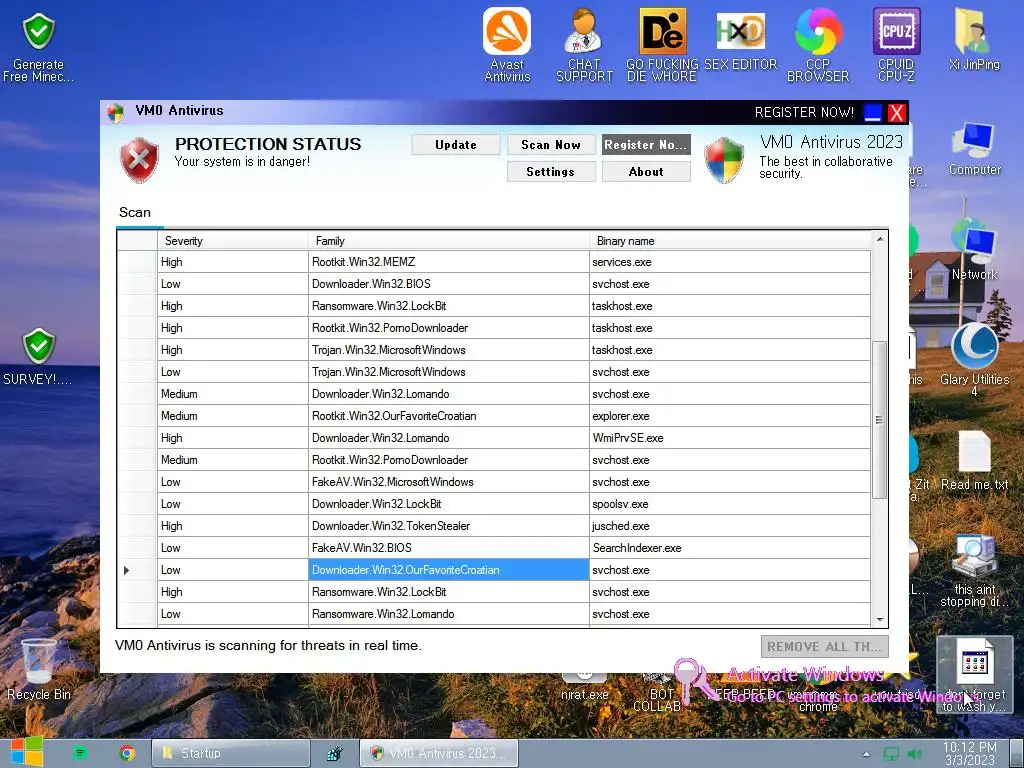This screenshot has width=1024, height=768.
Task: Click VM0 Antivirus 2023 taskbar button
Action: pyautogui.click(x=438, y=754)
